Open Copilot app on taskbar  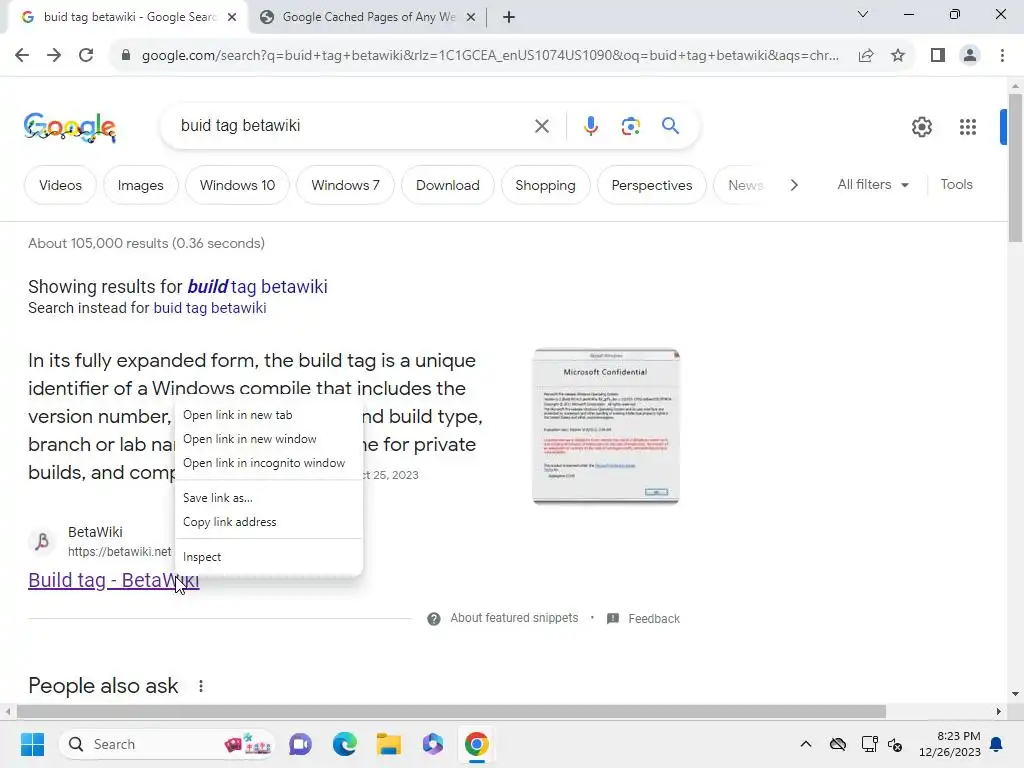(432, 744)
